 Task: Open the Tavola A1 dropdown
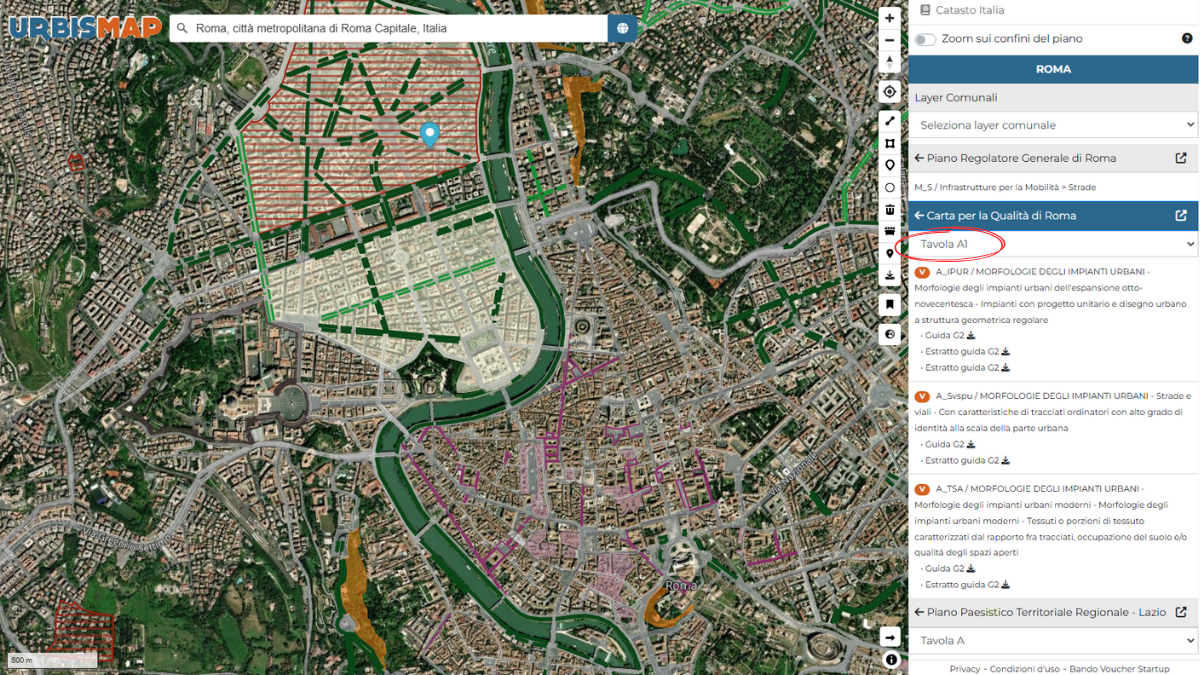tap(1052, 243)
